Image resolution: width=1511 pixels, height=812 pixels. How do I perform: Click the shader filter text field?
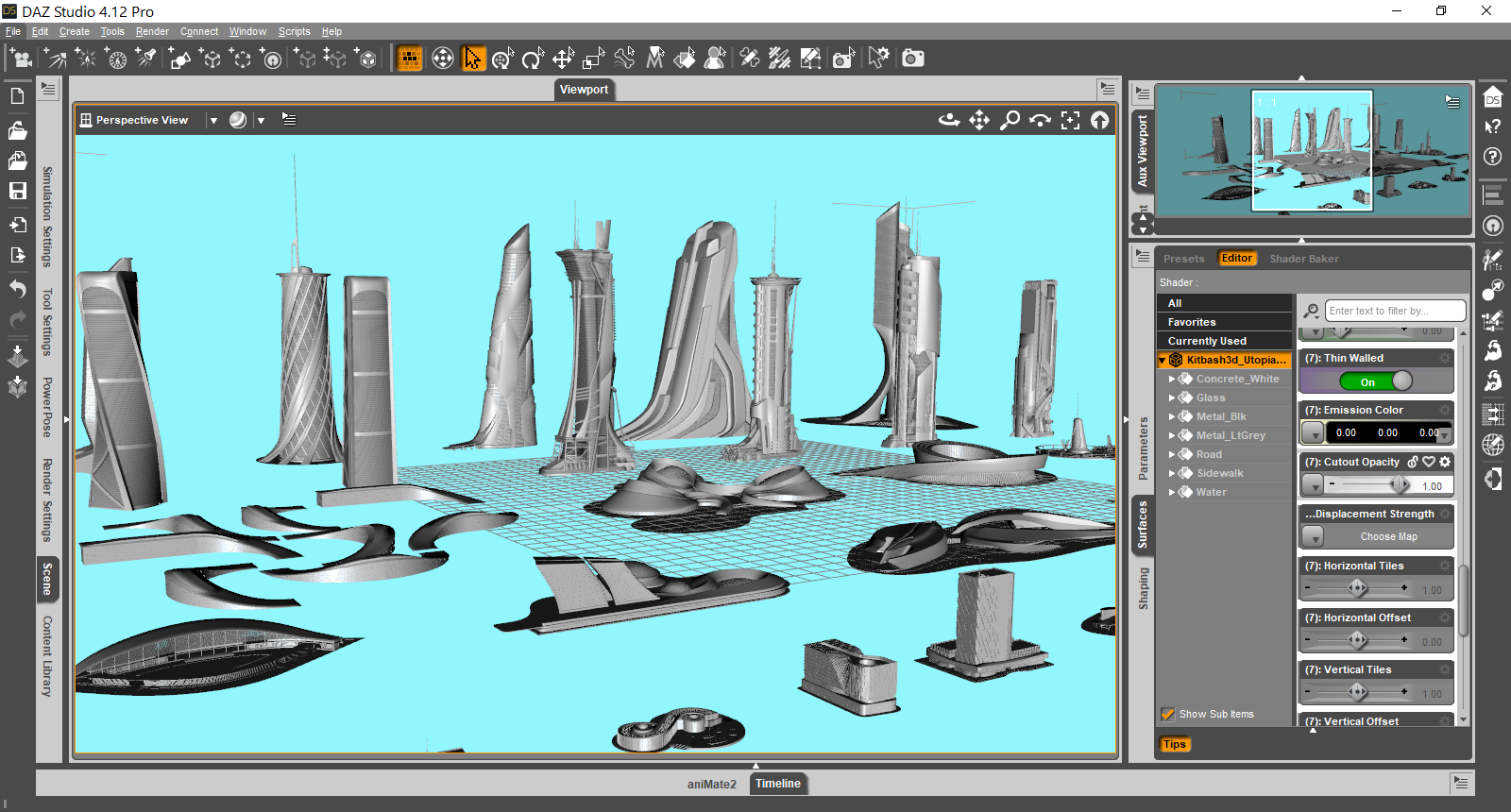click(x=1395, y=311)
